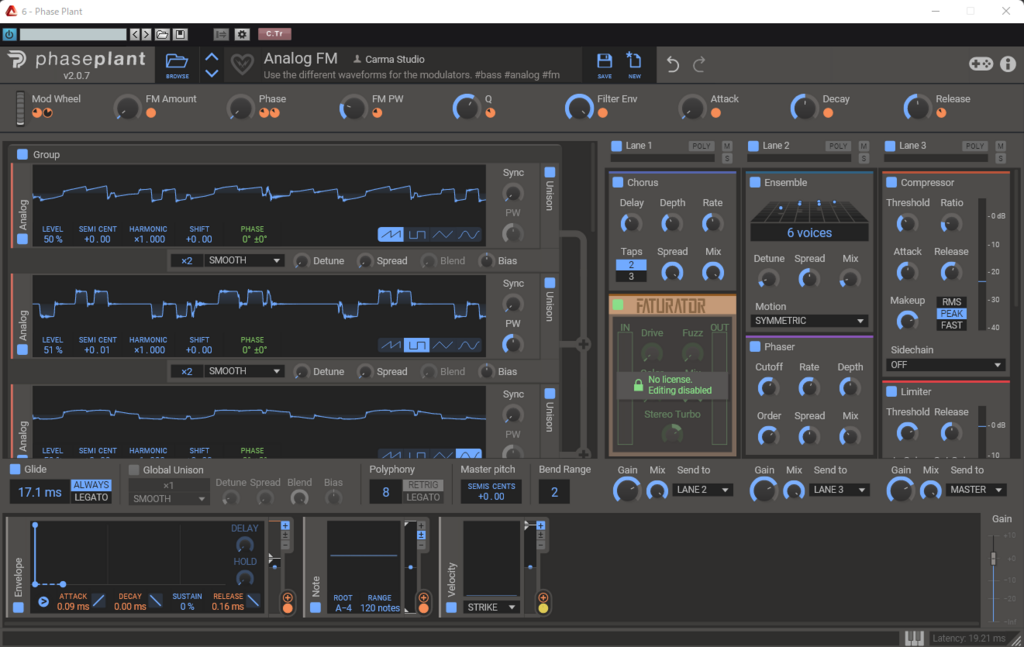Select sine waveform on second Analog oscillator

(469, 345)
